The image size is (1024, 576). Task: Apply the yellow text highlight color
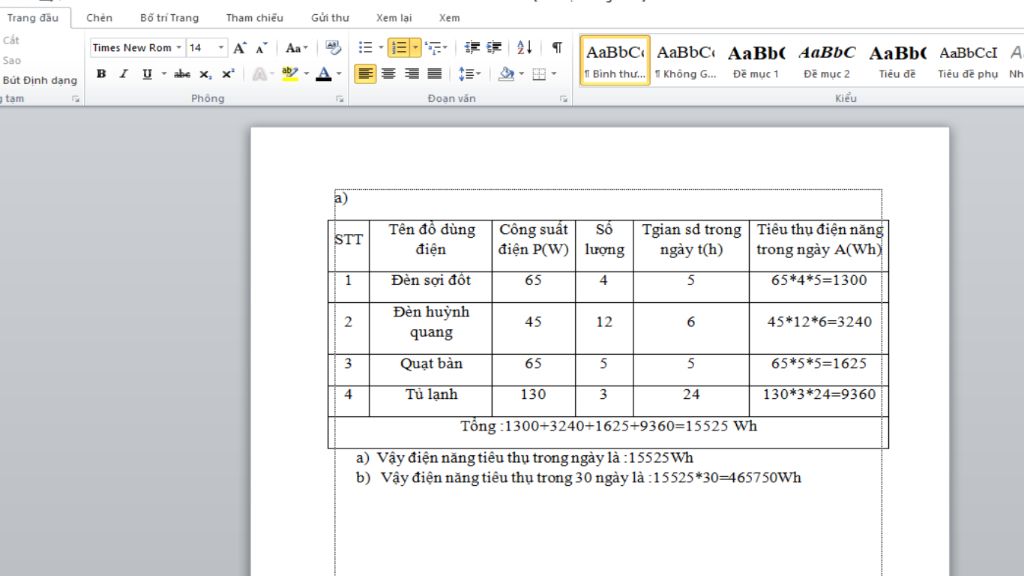tap(289, 74)
